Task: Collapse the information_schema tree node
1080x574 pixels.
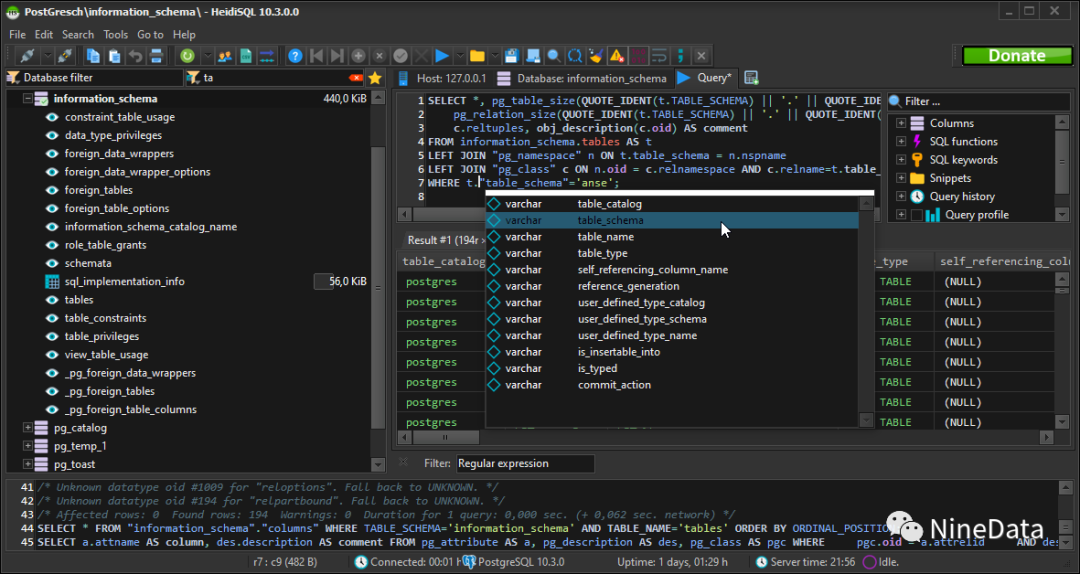Action: 26,99
